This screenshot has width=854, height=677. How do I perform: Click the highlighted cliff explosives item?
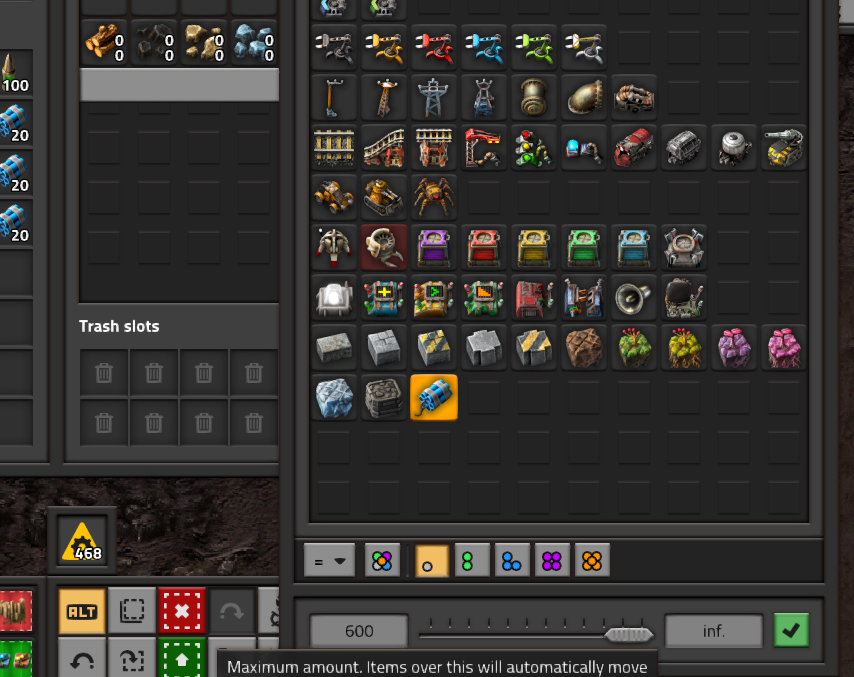click(434, 398)
